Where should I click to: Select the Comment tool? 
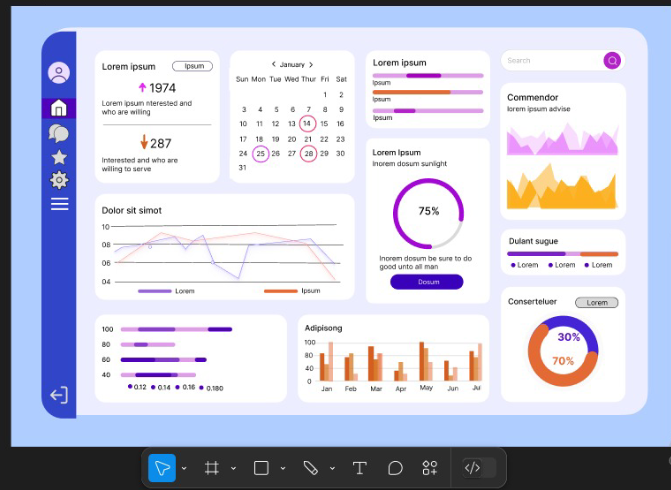point(395,468)
